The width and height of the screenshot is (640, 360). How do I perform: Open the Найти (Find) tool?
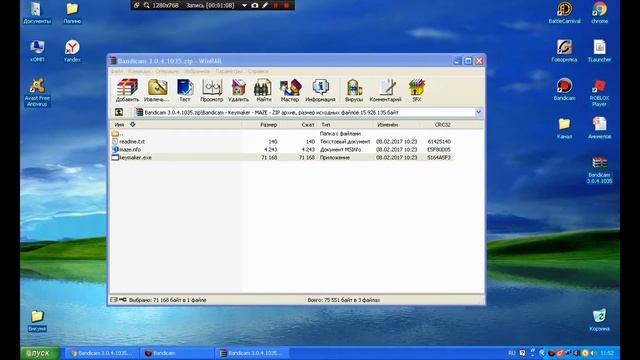(x=263, y=90)
